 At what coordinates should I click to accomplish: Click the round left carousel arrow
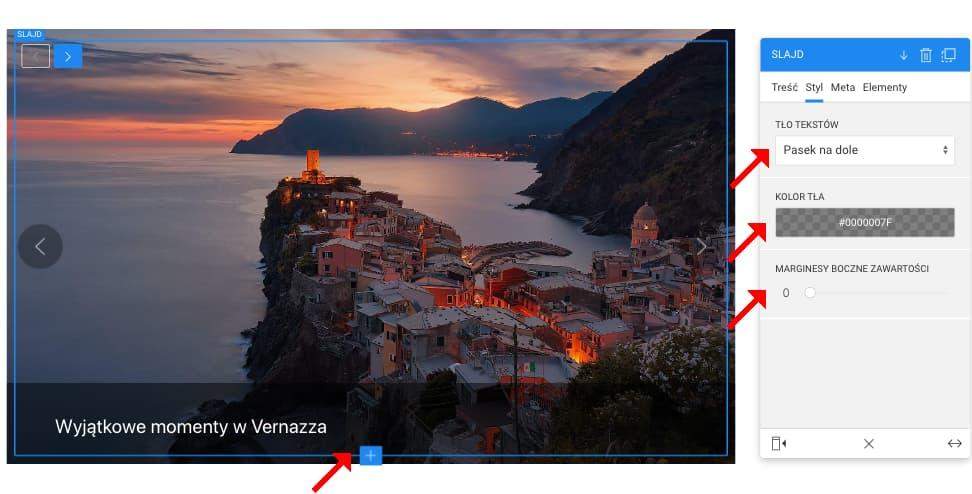pyautogui.click(x=40, y=247)
